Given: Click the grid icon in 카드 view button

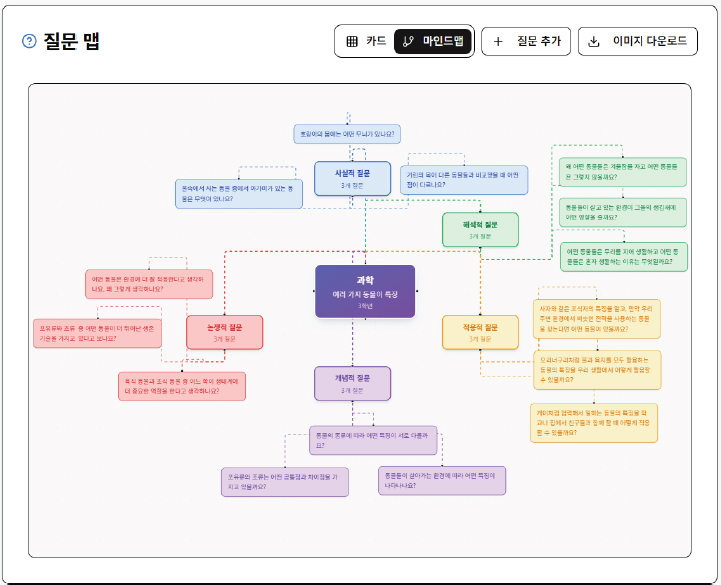Looking at the screenshot, I should (x=352, y=41).
